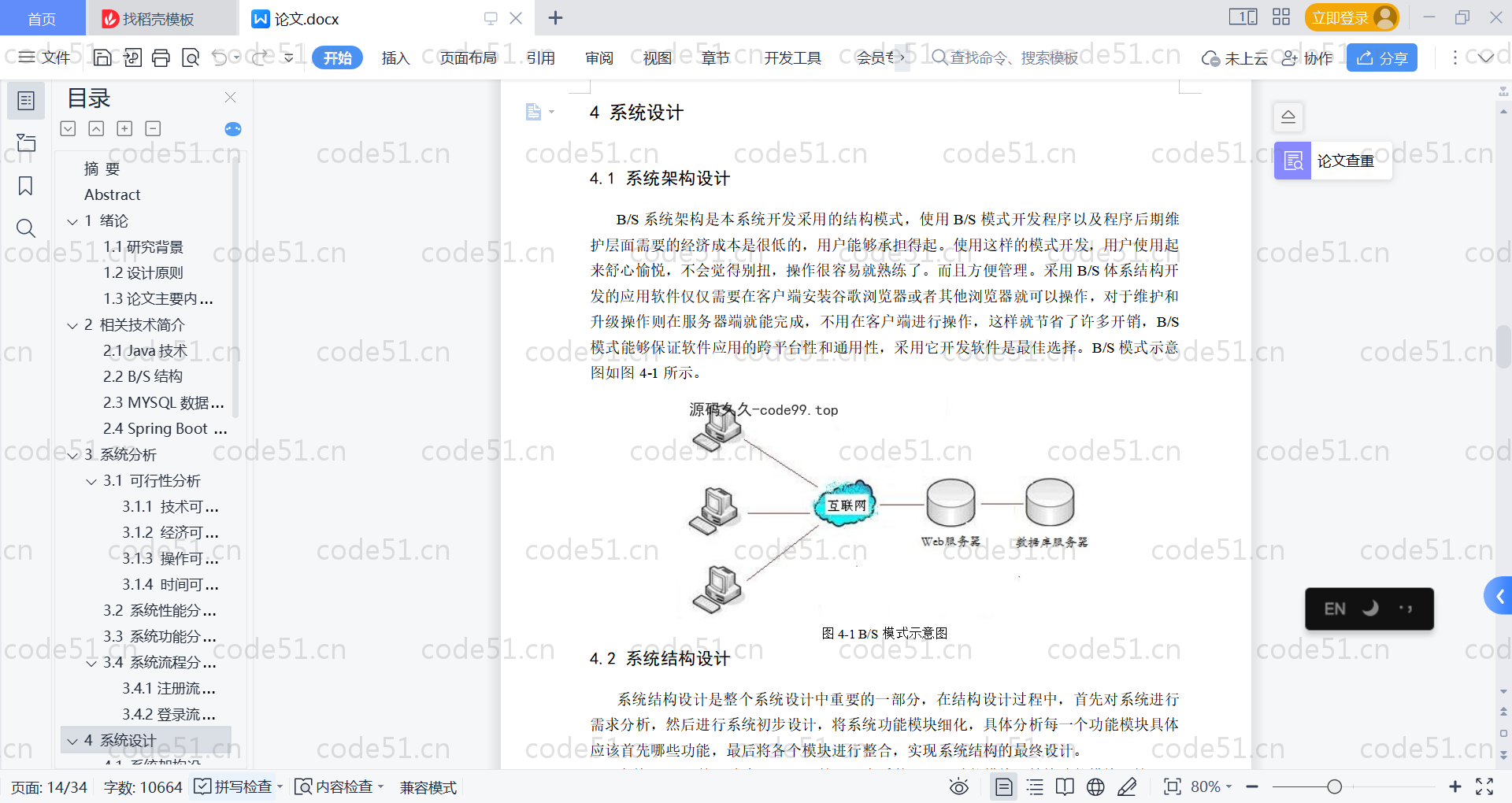This screenshot has height=803, width=1512.
Task: Click the blue 分享 share button
Action: tap(1382, 57)
